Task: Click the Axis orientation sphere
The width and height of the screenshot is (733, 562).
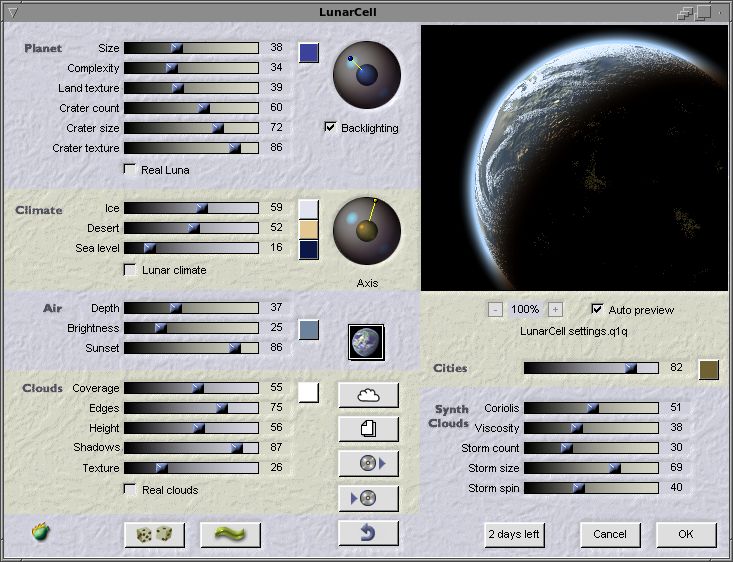Action: (x=367, y=231)
